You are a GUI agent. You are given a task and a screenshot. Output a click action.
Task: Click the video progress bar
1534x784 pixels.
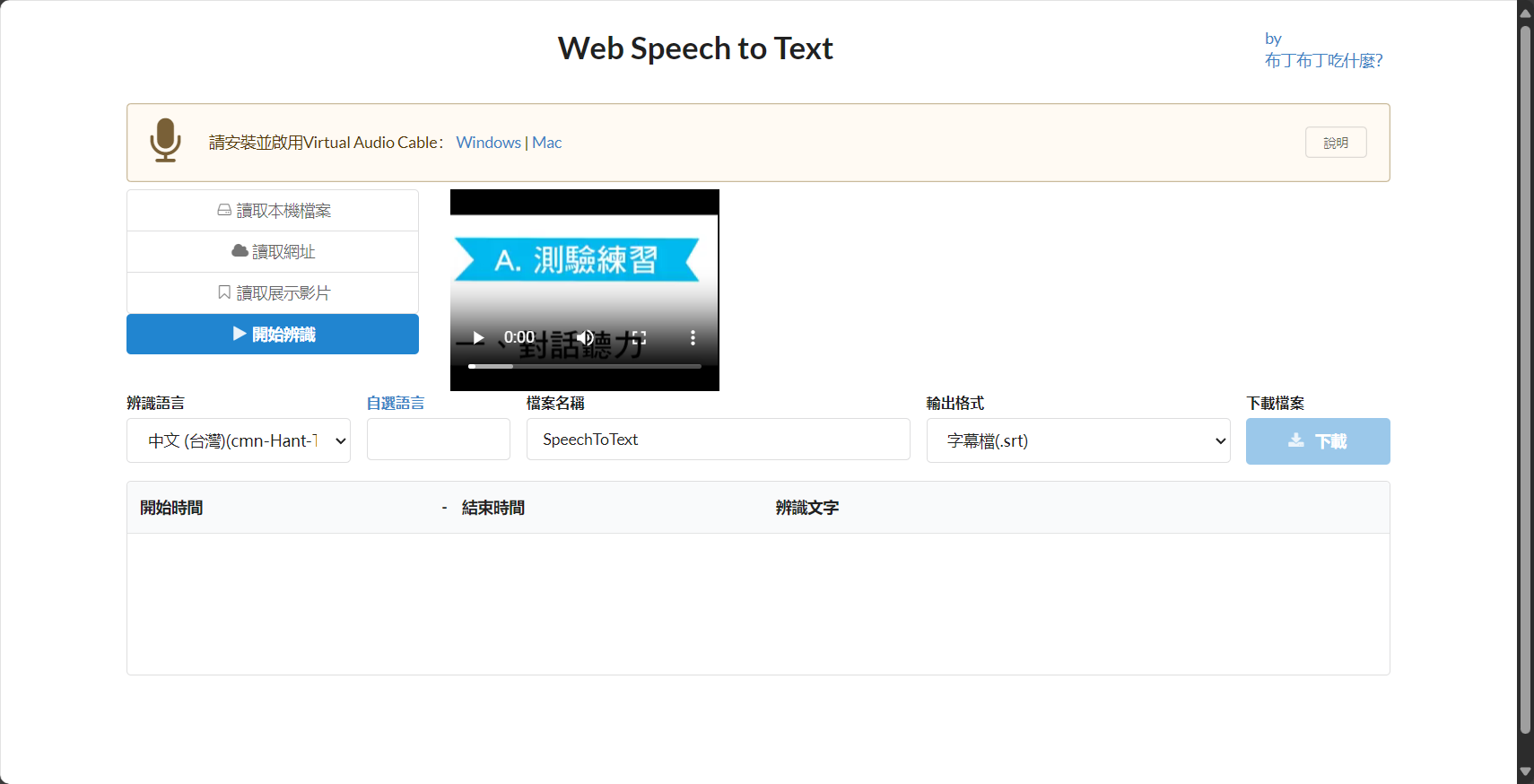coord(585,366)
